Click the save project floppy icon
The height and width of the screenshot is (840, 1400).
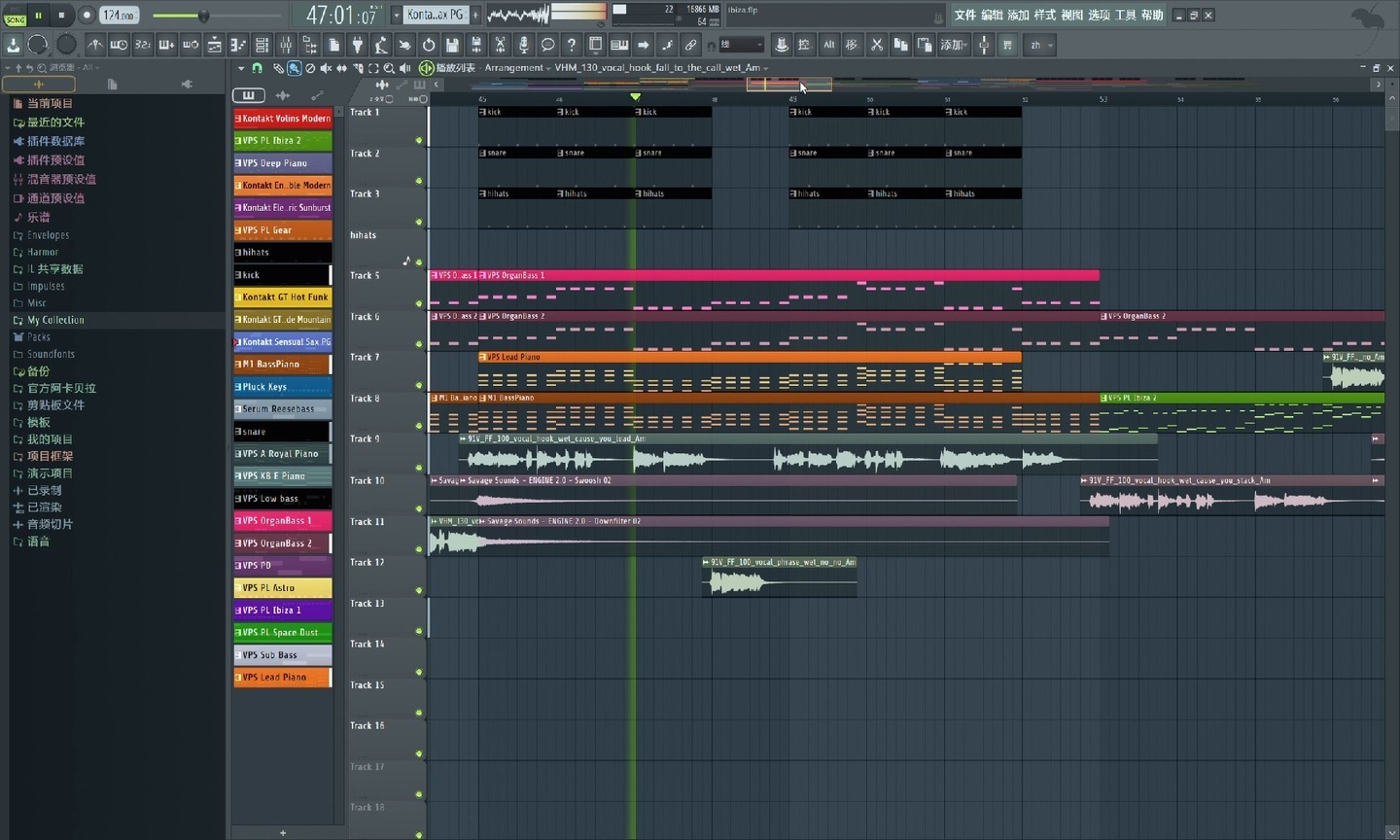[452, 45]
